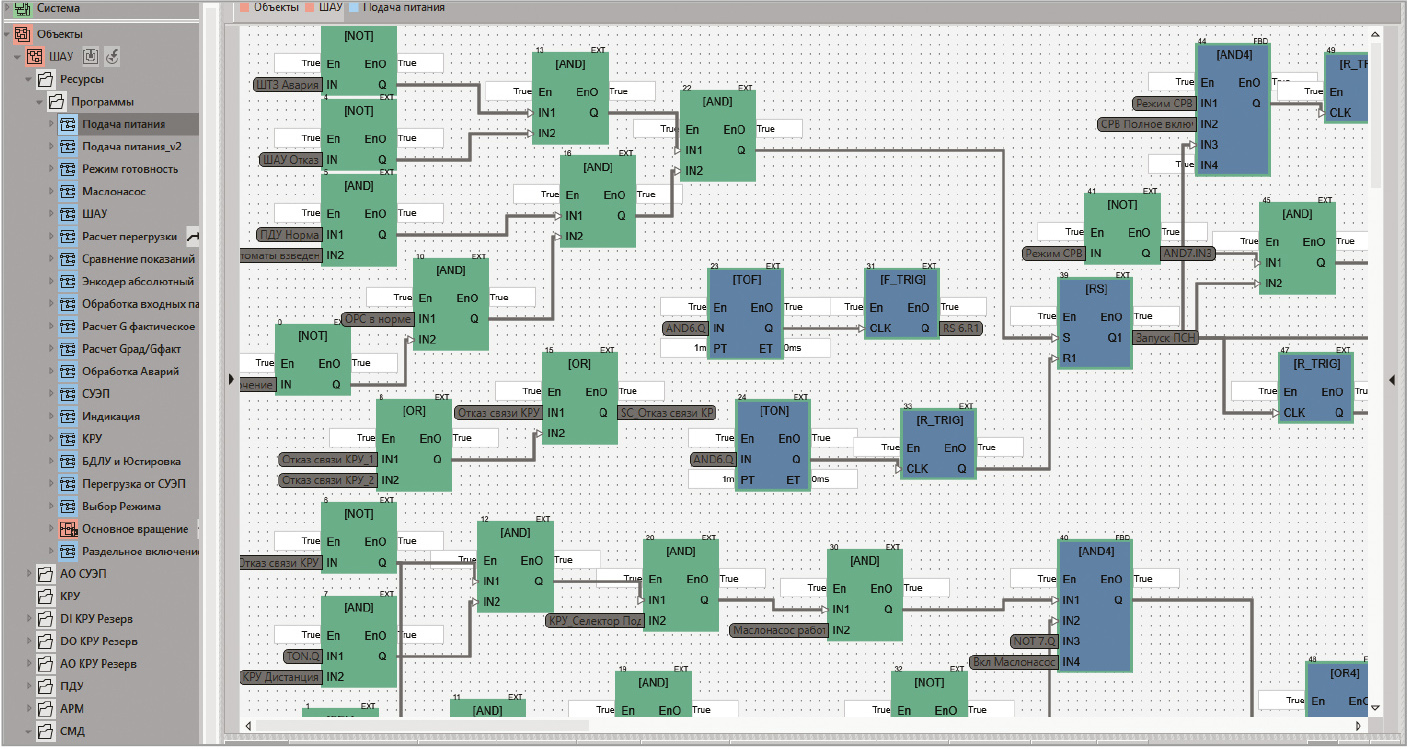Screen dimensions: 1409x749
Task: Expand the Подача питания program node
Action: click(x=52, y=124)
